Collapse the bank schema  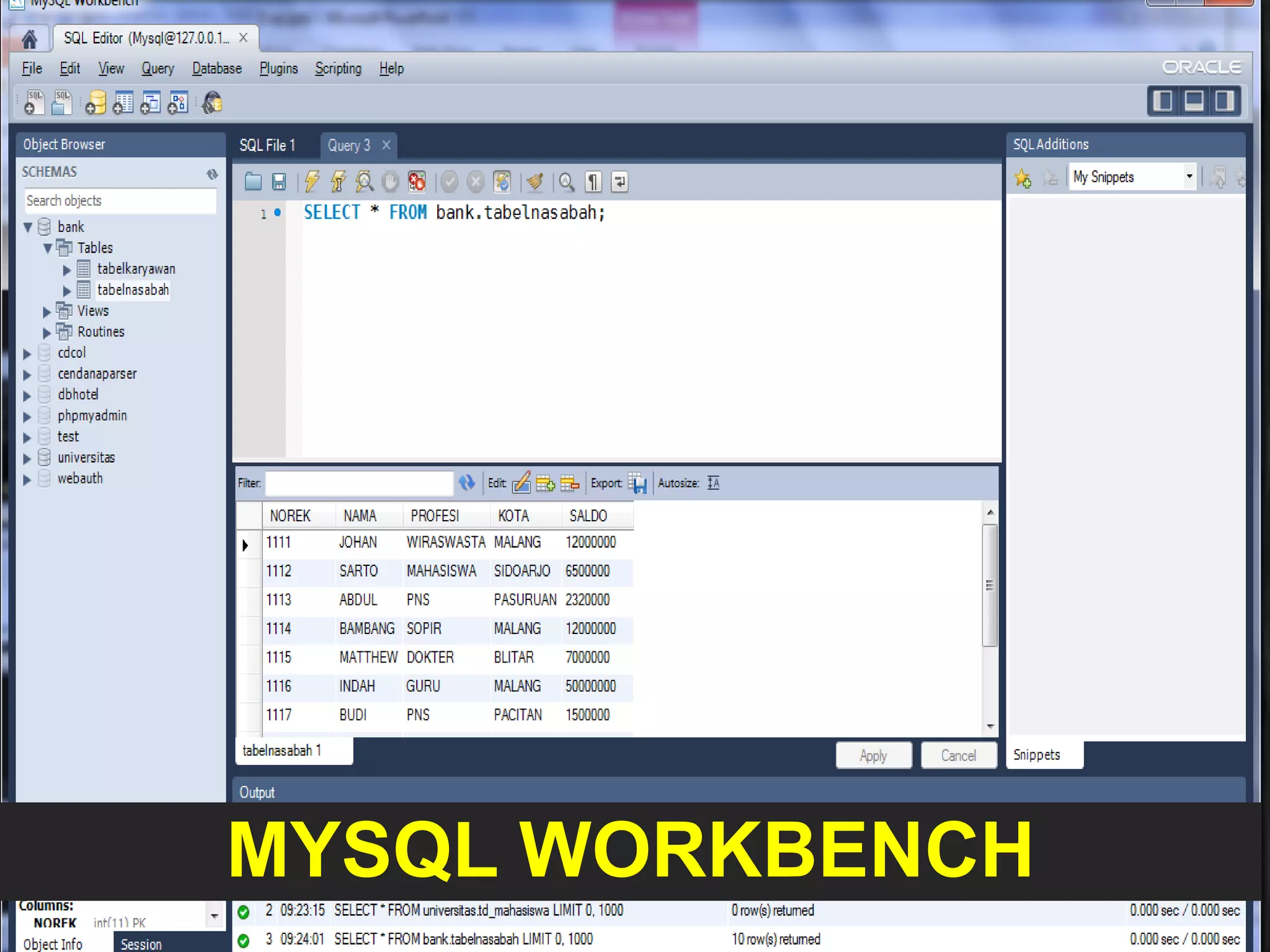(28, 227)
